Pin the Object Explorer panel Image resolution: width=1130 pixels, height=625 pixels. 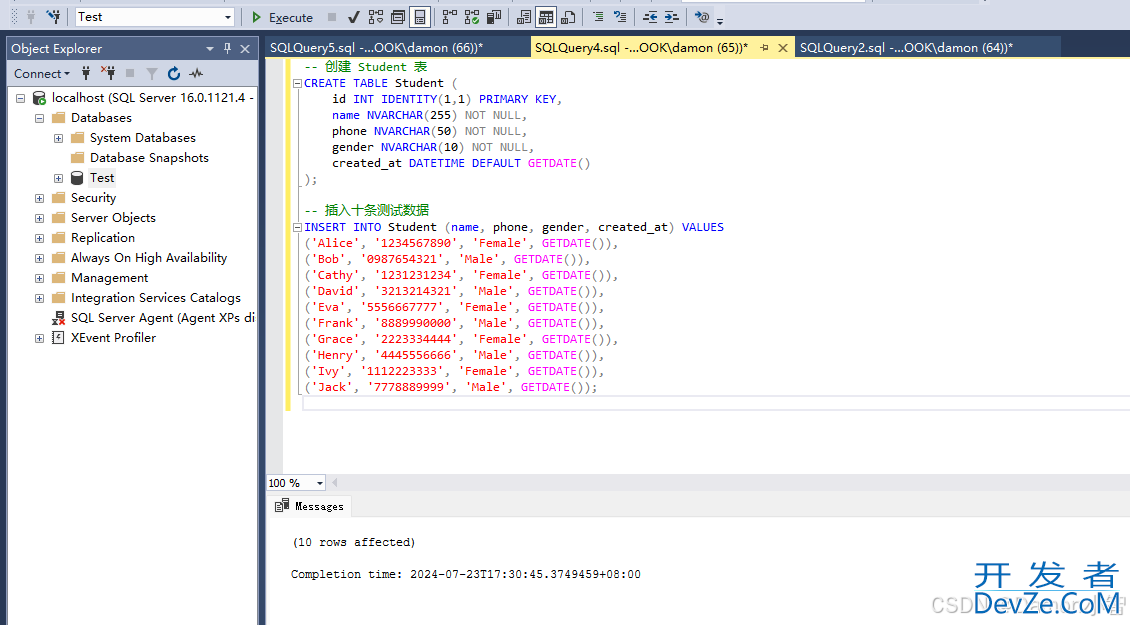tap(227, 48)
